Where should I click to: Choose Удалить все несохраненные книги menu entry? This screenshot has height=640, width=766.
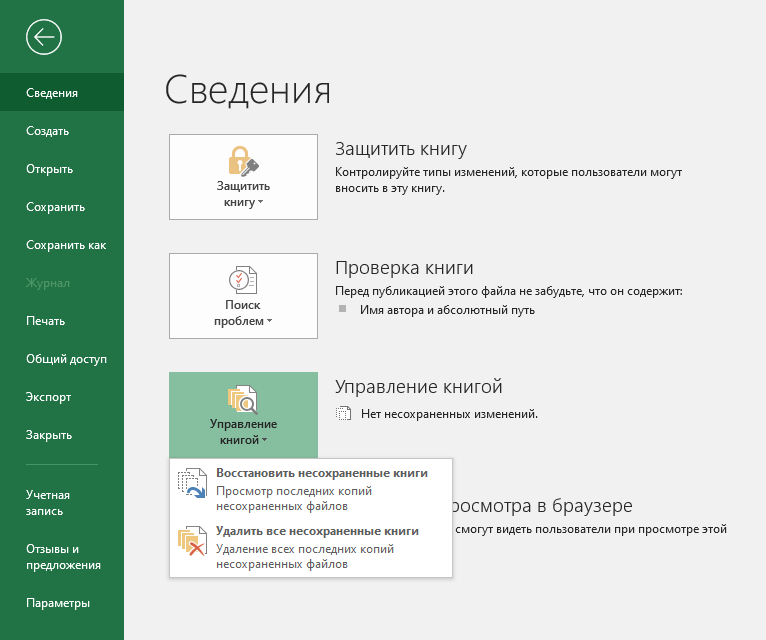311,547
